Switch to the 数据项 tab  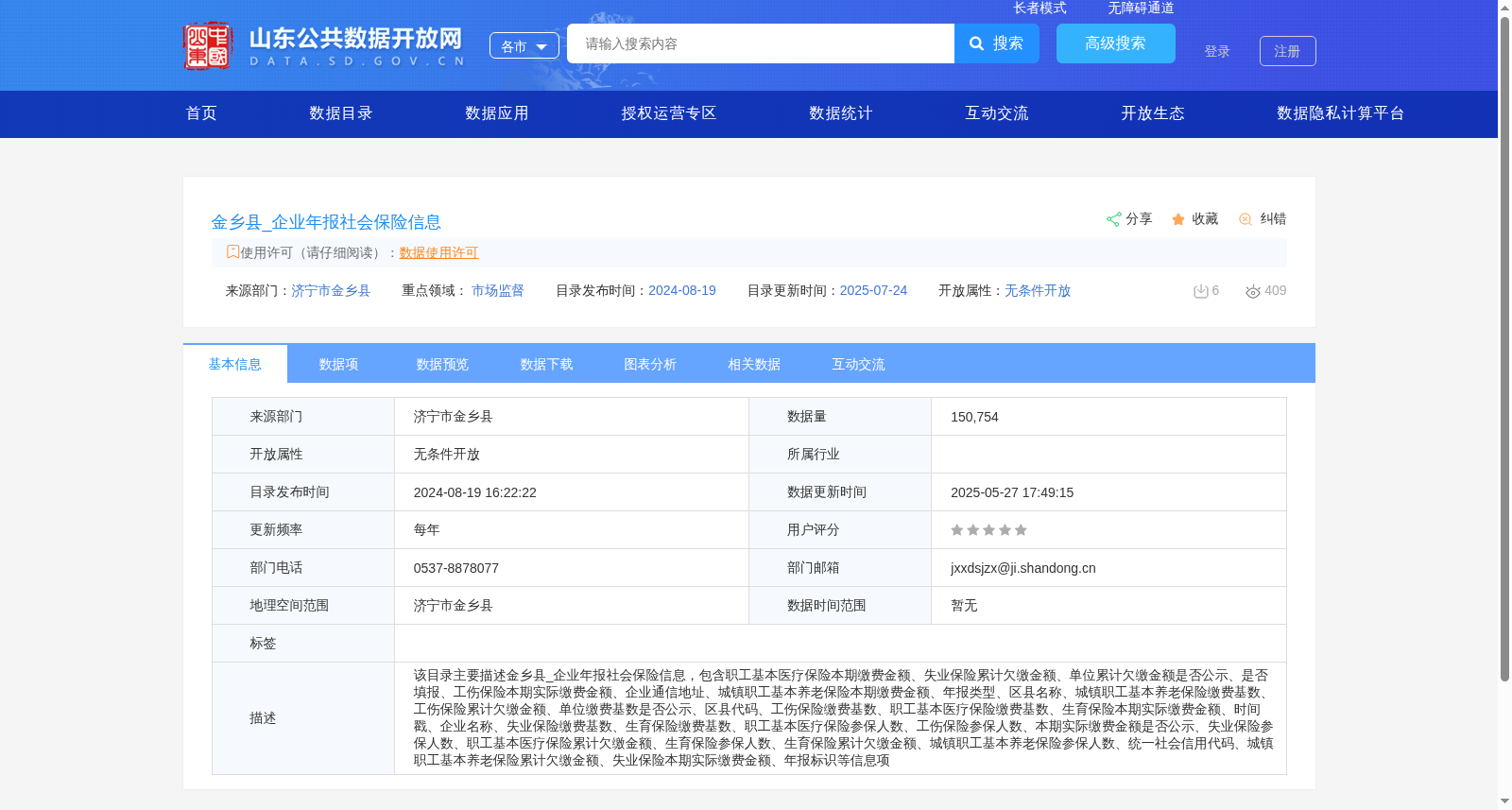[339, 364]
